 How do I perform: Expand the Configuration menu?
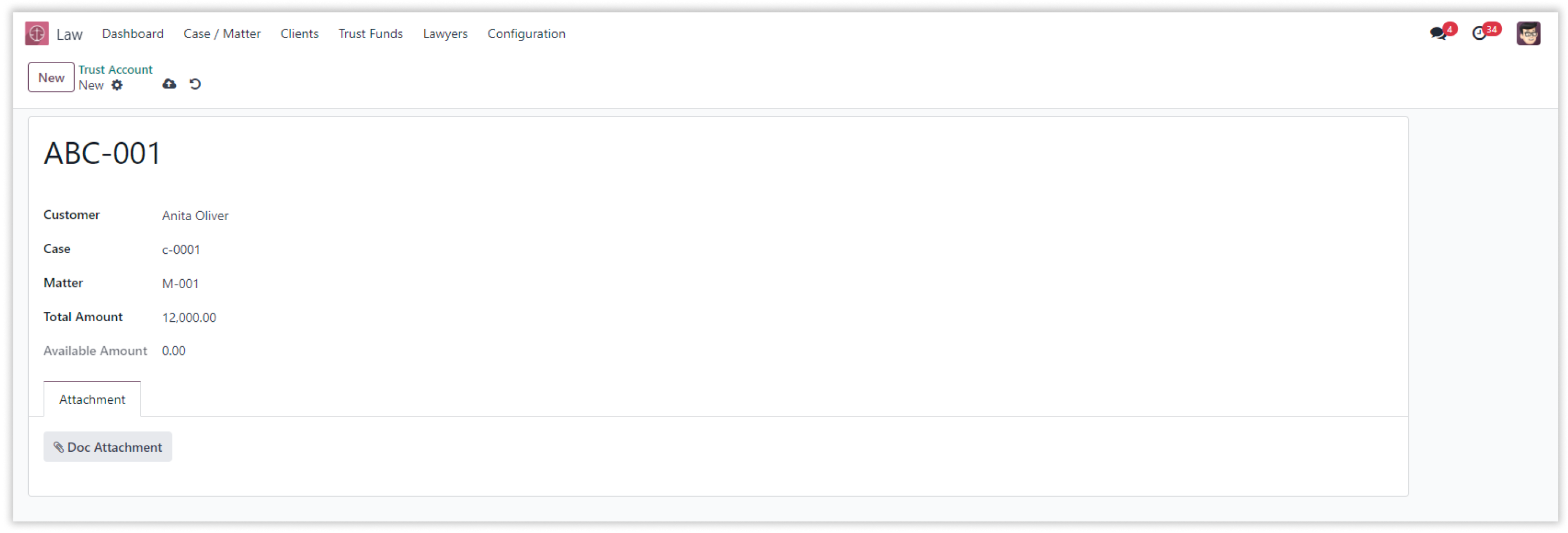pos(527,34)
